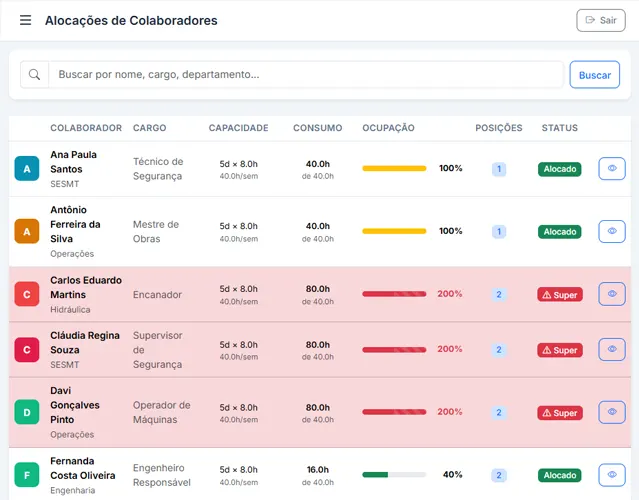Click the positions badge for Davi Gonçalves Pinto
The height and width of the screenshot is (500, 639).
499,412
